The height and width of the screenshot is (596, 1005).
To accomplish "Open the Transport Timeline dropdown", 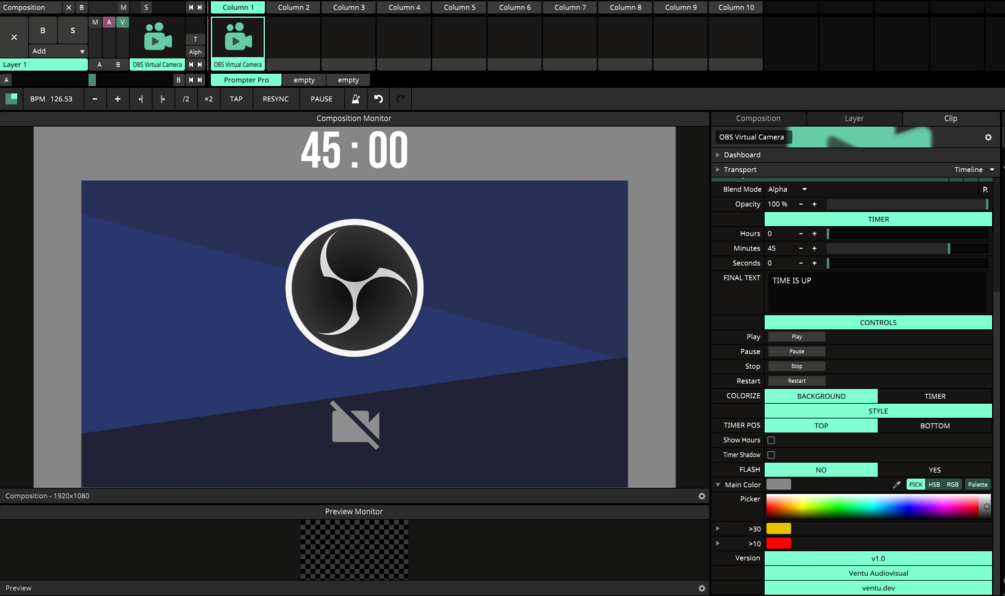I will click(974, 169).
